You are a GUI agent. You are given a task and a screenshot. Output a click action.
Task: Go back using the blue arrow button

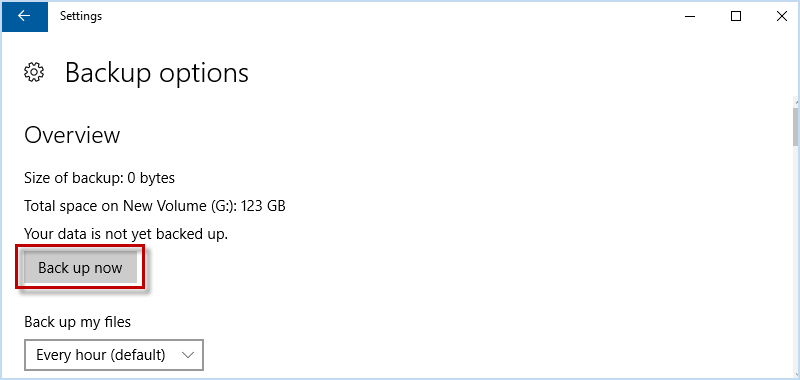24,16
